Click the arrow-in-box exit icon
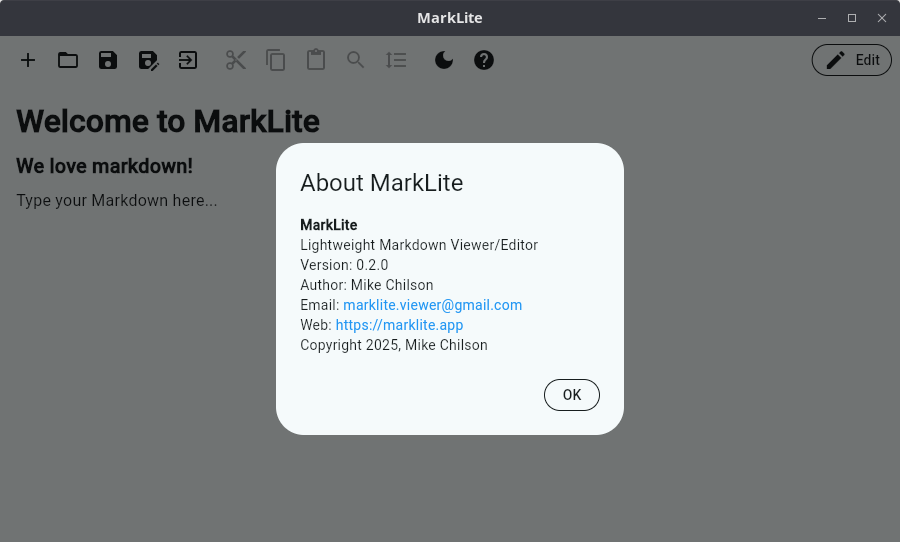This screenshot has height=542, width=900. (x=188, y=60)
